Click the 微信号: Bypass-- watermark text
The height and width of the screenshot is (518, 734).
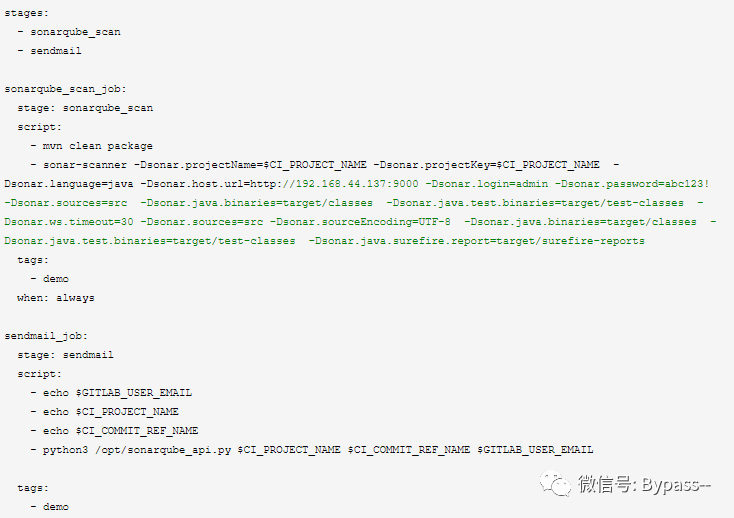(644, 484)
